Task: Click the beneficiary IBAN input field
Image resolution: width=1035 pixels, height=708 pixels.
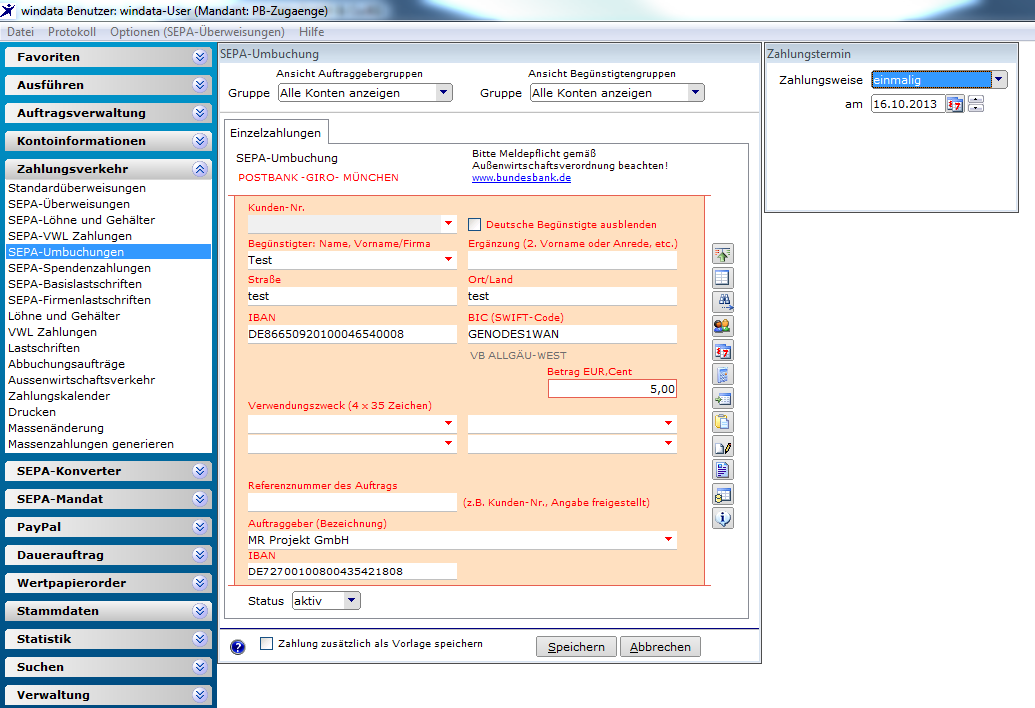Action: point(352,334)
